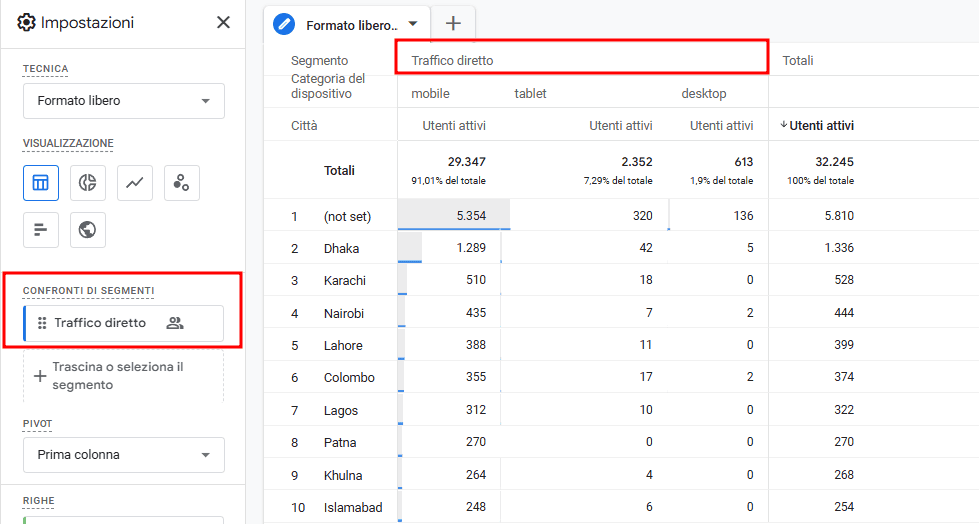Screen dimensions: 979x524
Task: Click the Lagos city row
Action: point(341,410)
